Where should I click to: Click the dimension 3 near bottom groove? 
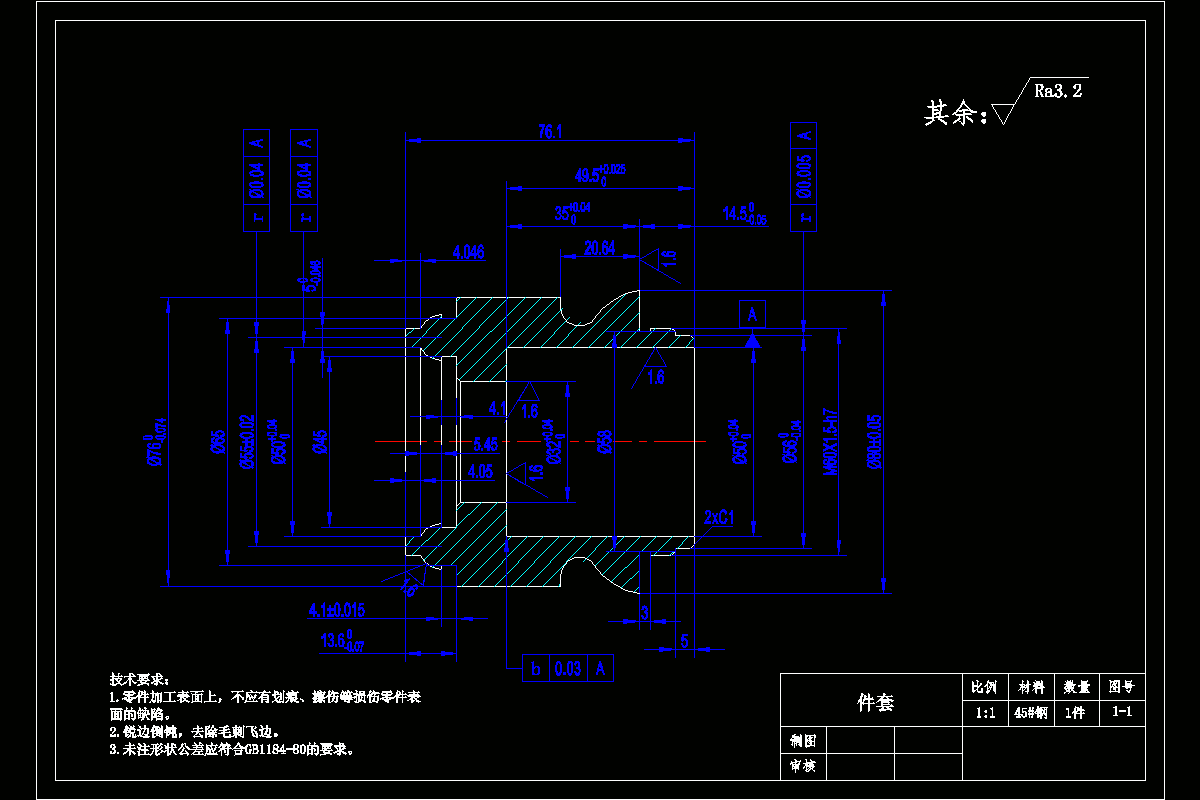click(645, 611)
